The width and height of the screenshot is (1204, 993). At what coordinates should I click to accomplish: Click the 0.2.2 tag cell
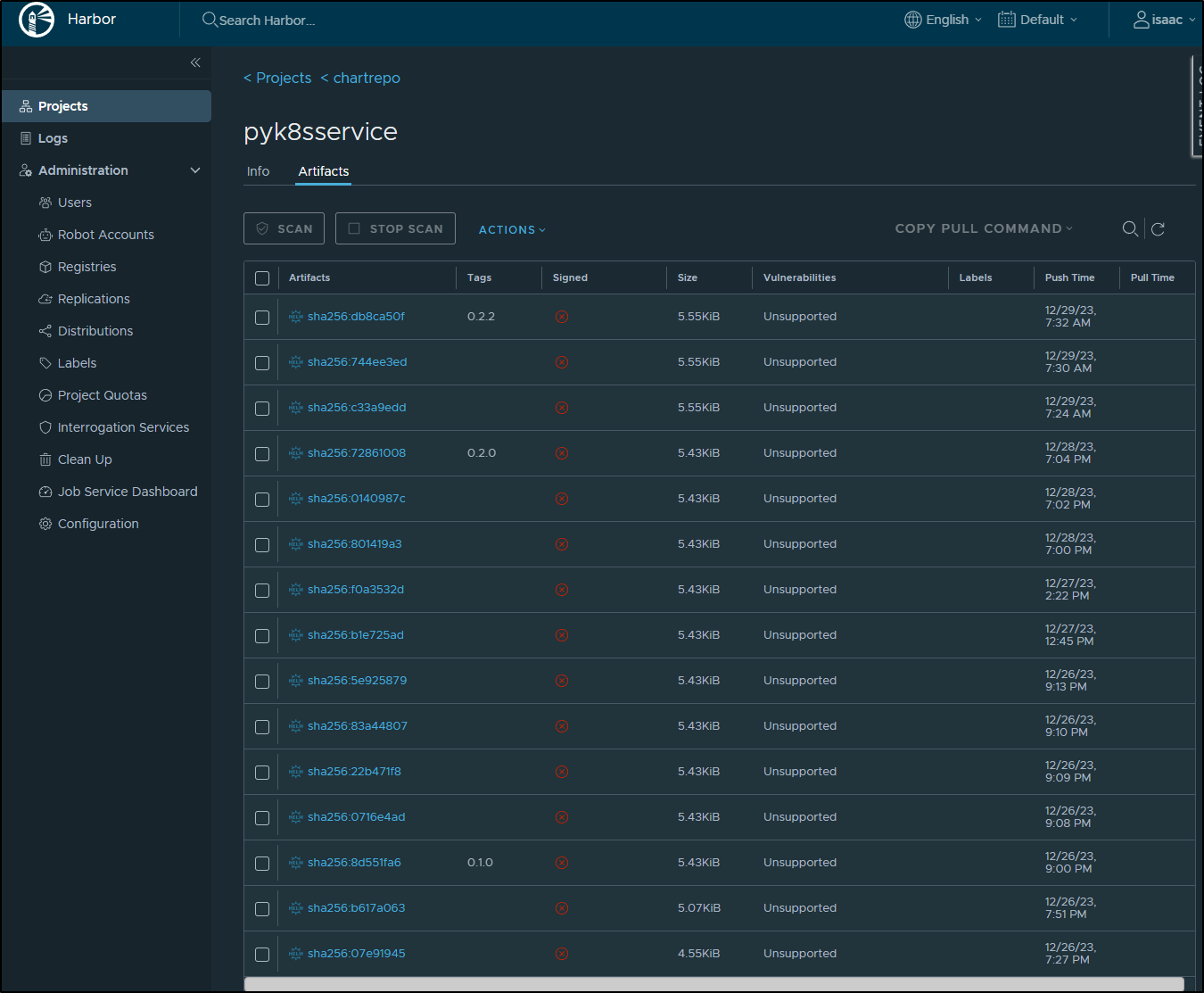(481, 317)
